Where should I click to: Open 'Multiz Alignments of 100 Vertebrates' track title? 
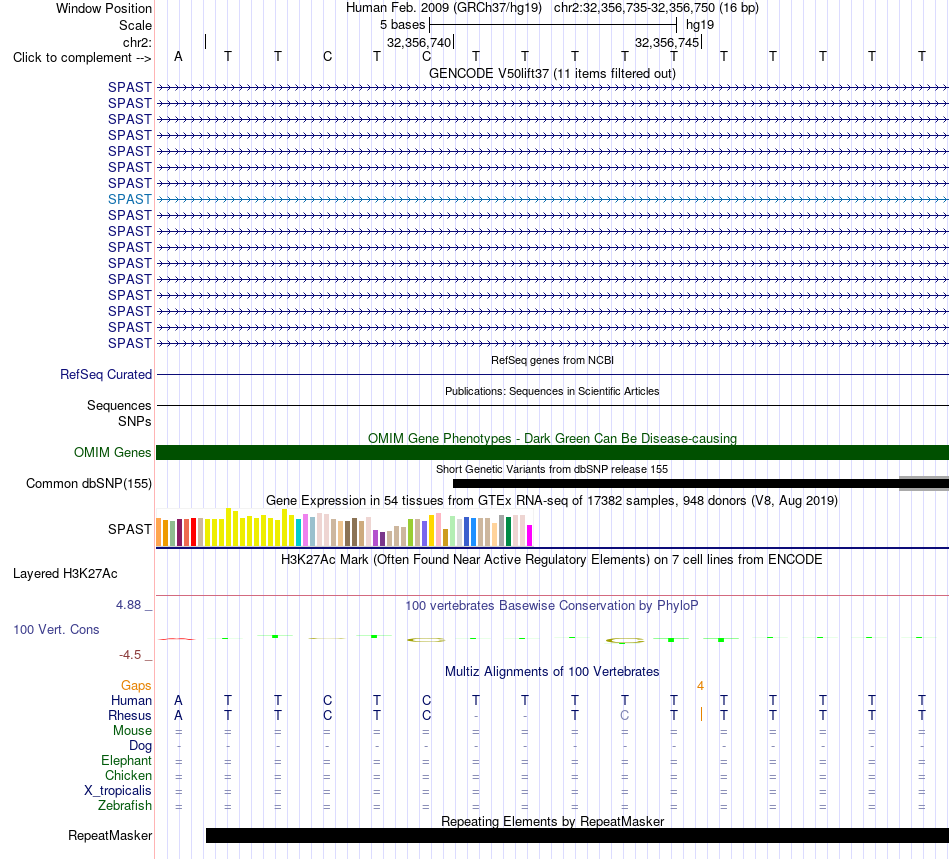click(x=552, y=671)
